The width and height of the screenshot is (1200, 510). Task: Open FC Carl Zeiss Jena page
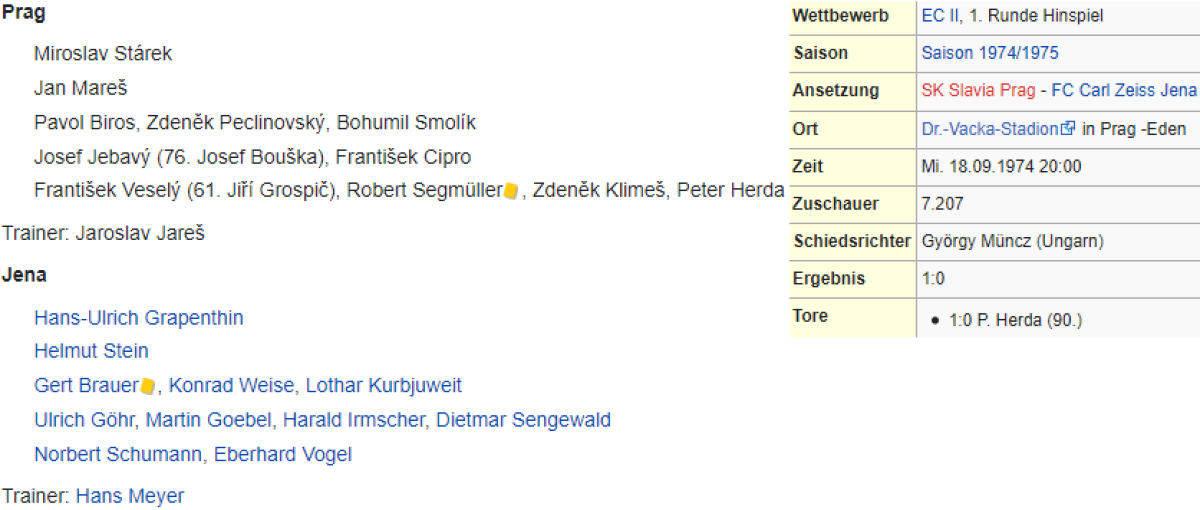coord(1123,90)
